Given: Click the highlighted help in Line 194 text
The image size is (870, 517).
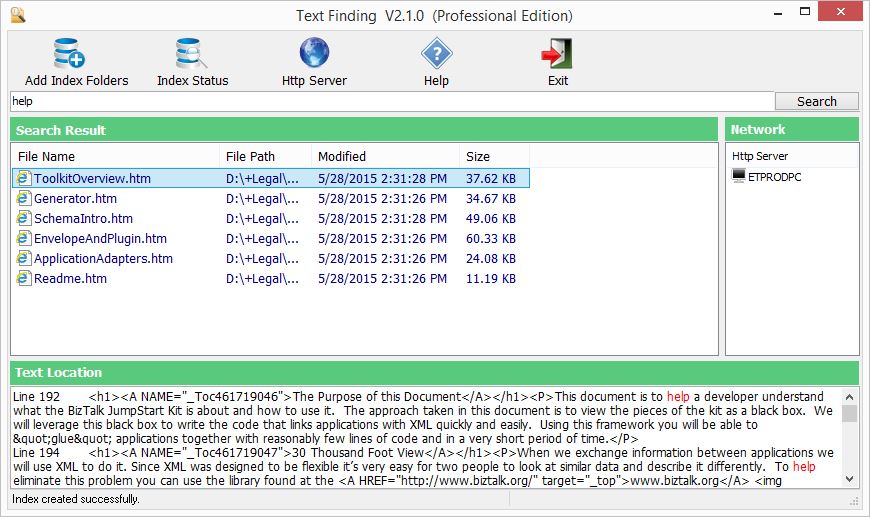Looking at the screenshot, I should pyautogui.click(x=804, y=467).
